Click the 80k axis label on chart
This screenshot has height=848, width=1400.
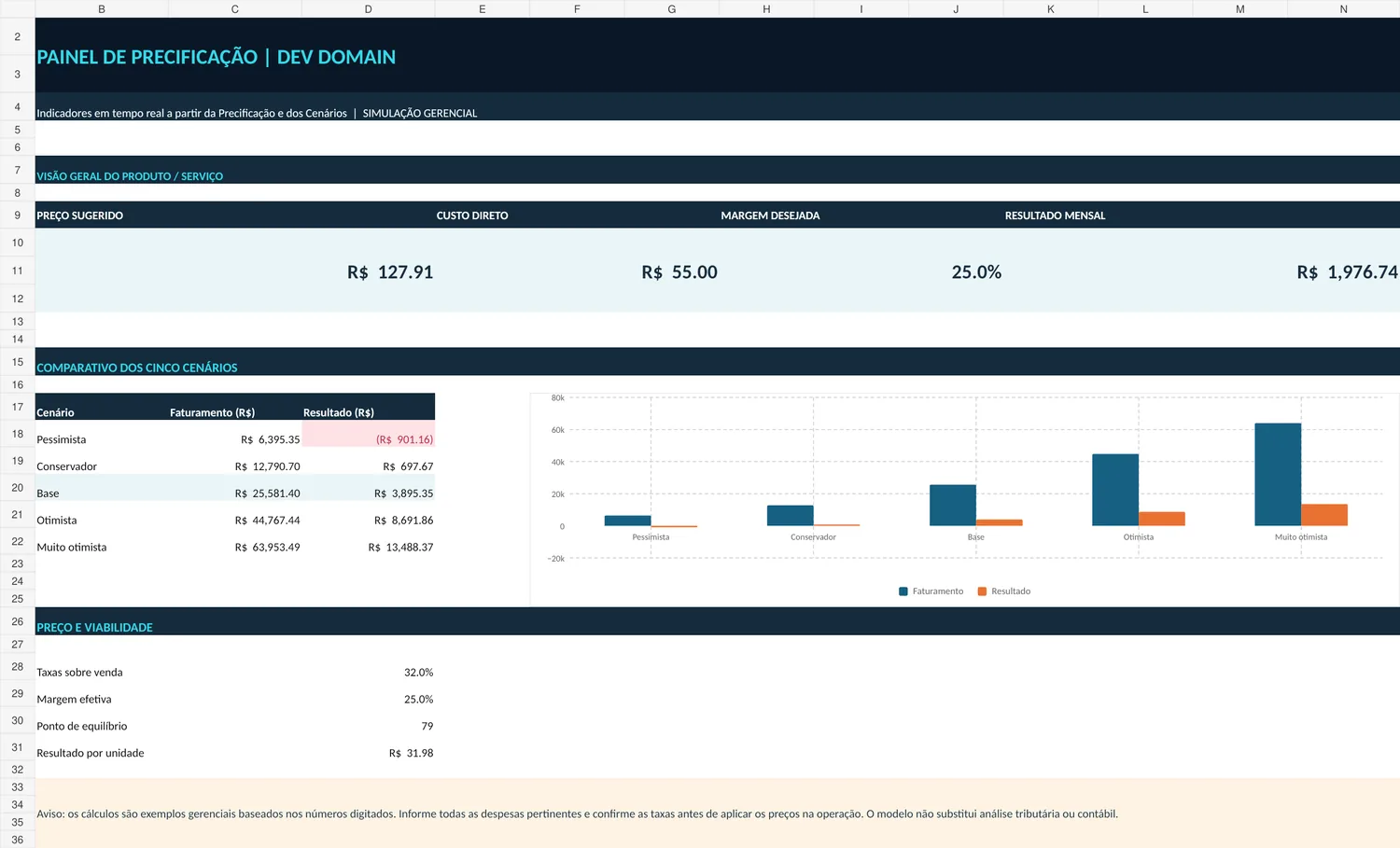click(x=557, y=397)
